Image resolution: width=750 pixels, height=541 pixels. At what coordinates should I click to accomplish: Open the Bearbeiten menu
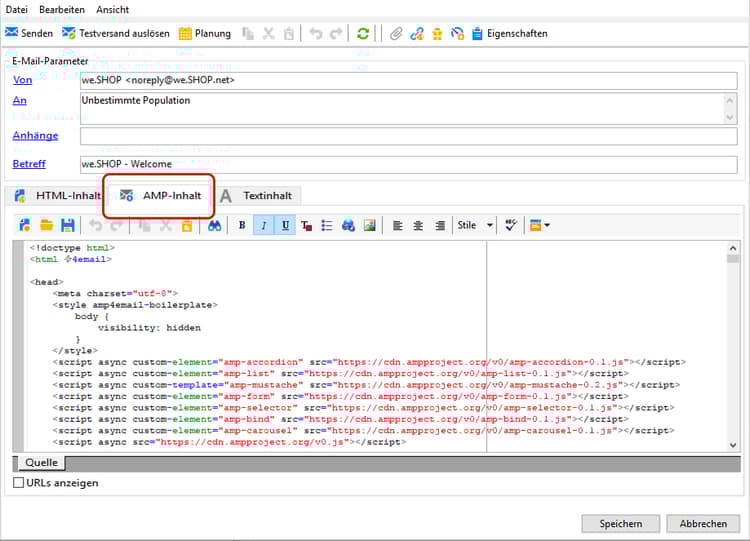tap(62, 9)
